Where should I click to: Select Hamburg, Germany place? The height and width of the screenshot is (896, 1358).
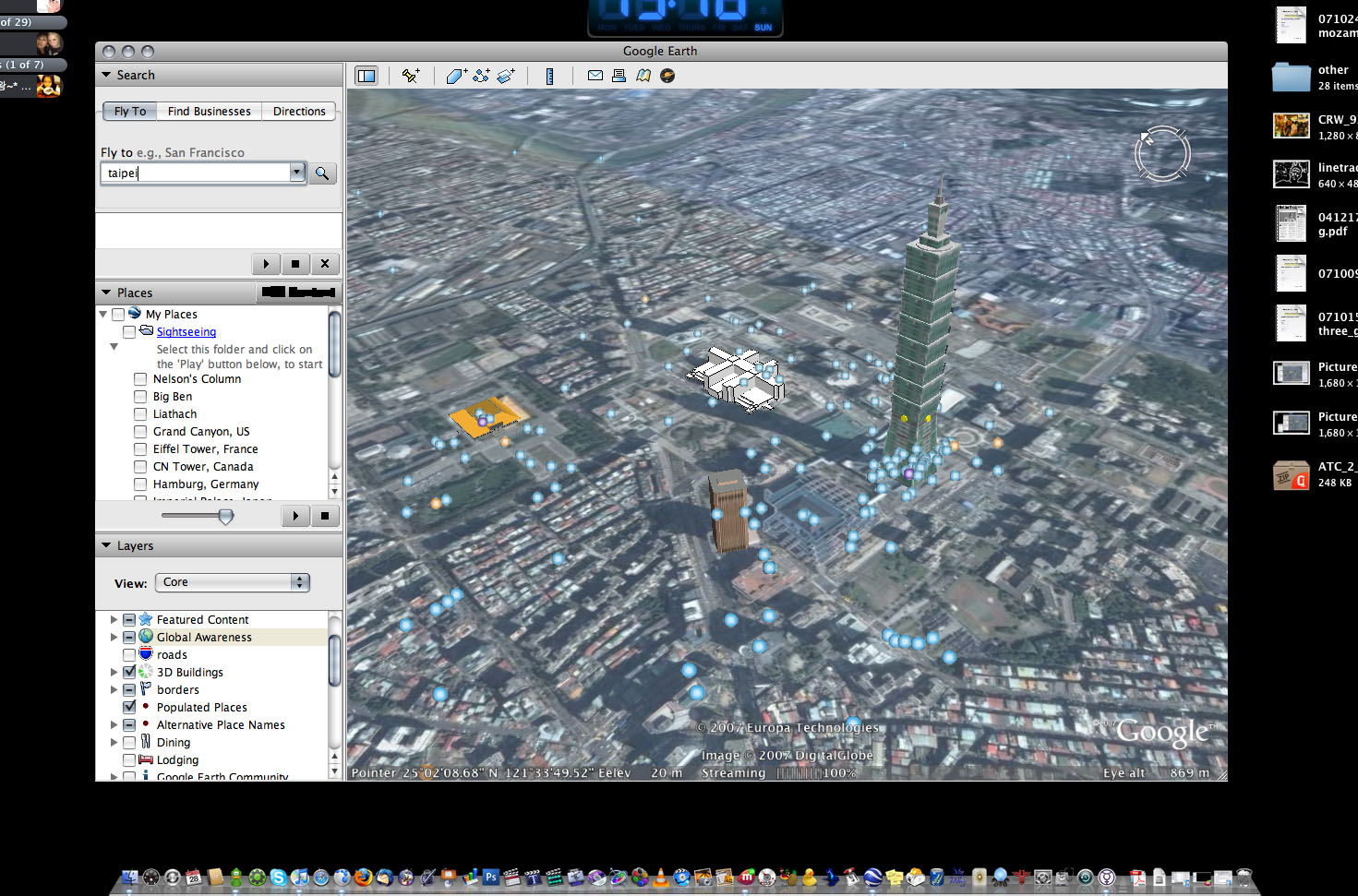coord(206,484)
